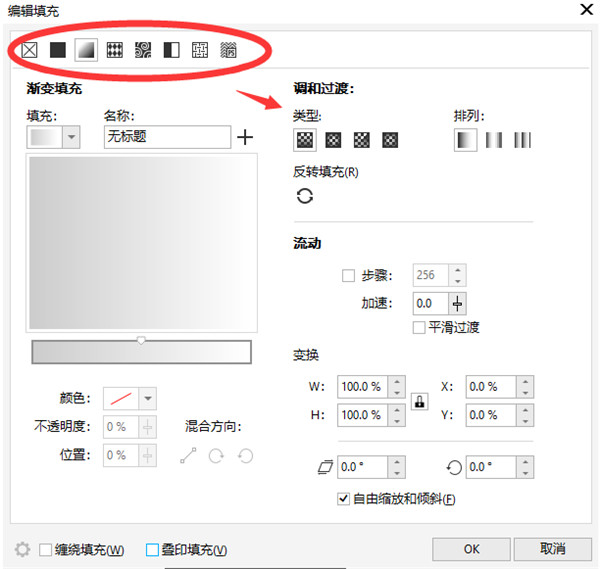Click the plus icon to save fill
600x569 pixels.
[x=245, y=137]
